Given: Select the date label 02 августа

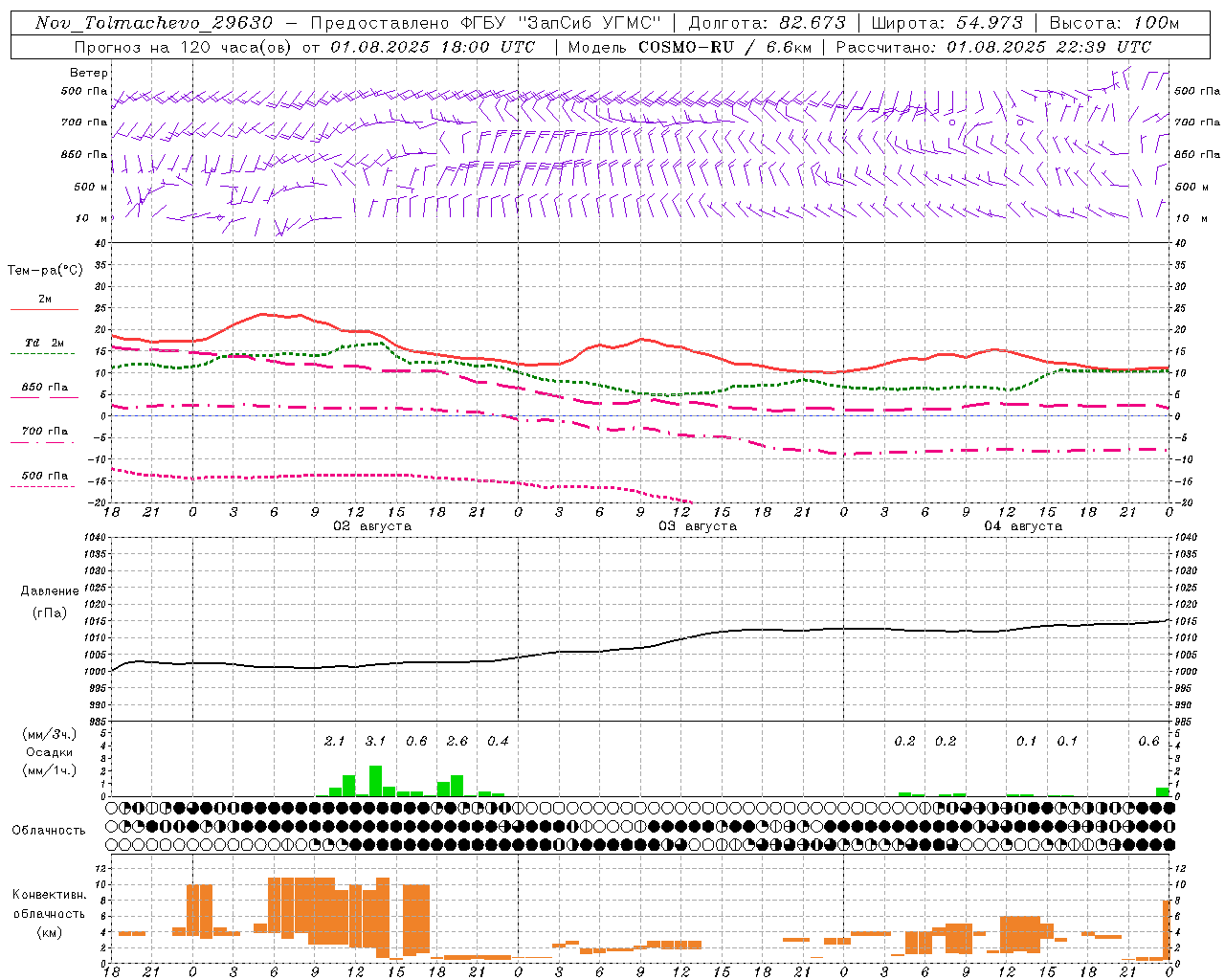Looking at the screenshot, I should point(372,526).
